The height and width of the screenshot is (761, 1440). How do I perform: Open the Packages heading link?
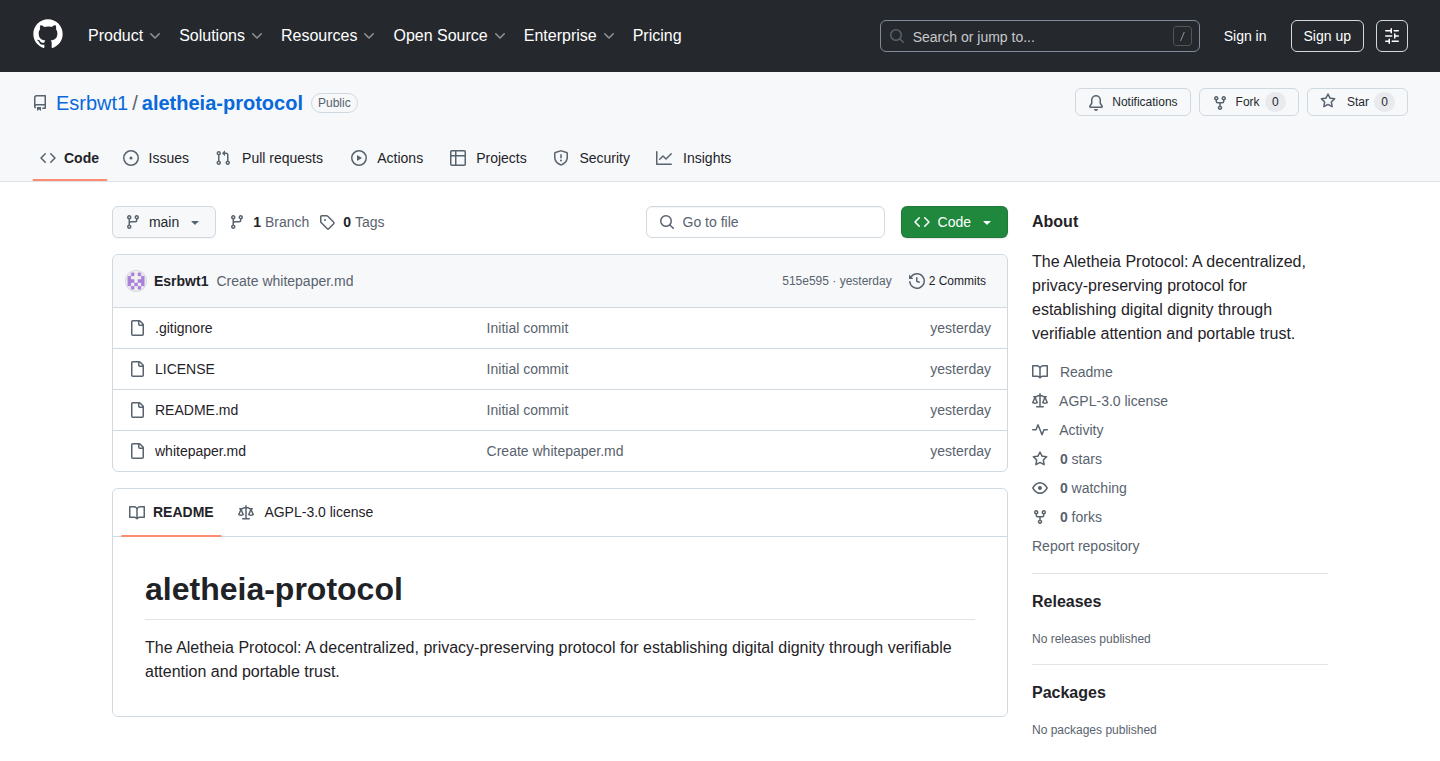[1069, 693]
